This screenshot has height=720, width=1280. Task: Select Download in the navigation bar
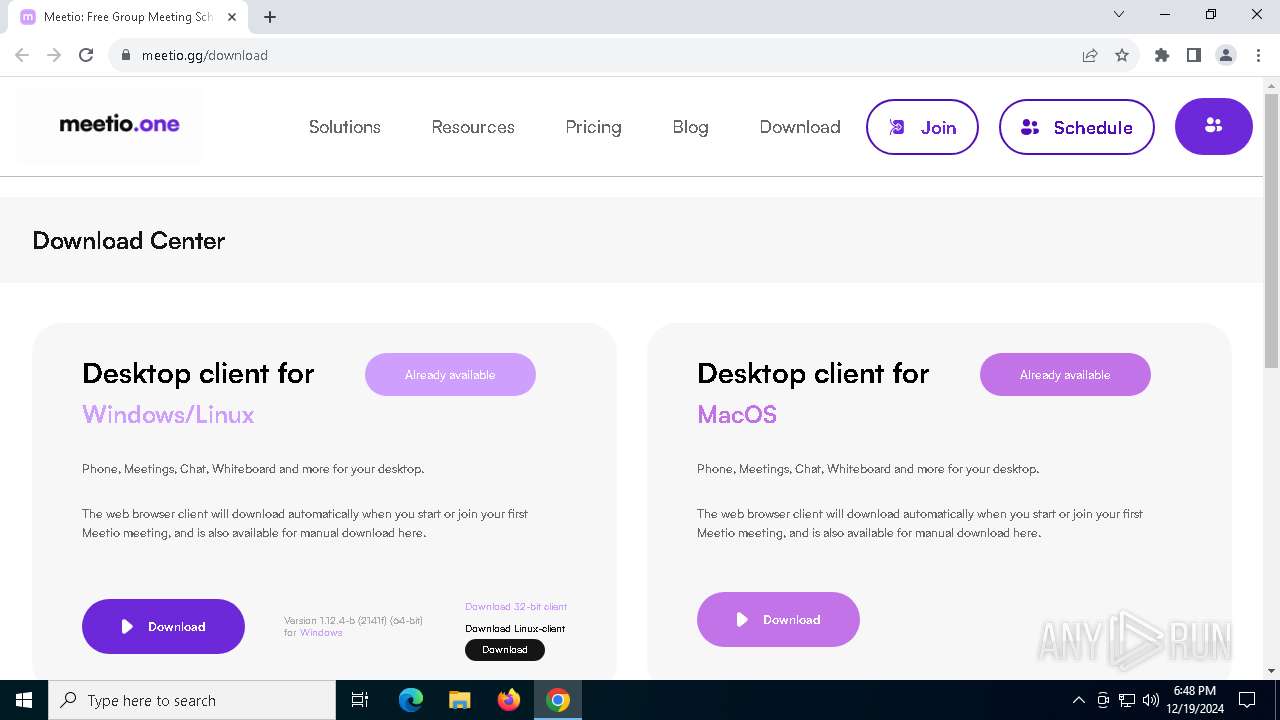(800, 127)
